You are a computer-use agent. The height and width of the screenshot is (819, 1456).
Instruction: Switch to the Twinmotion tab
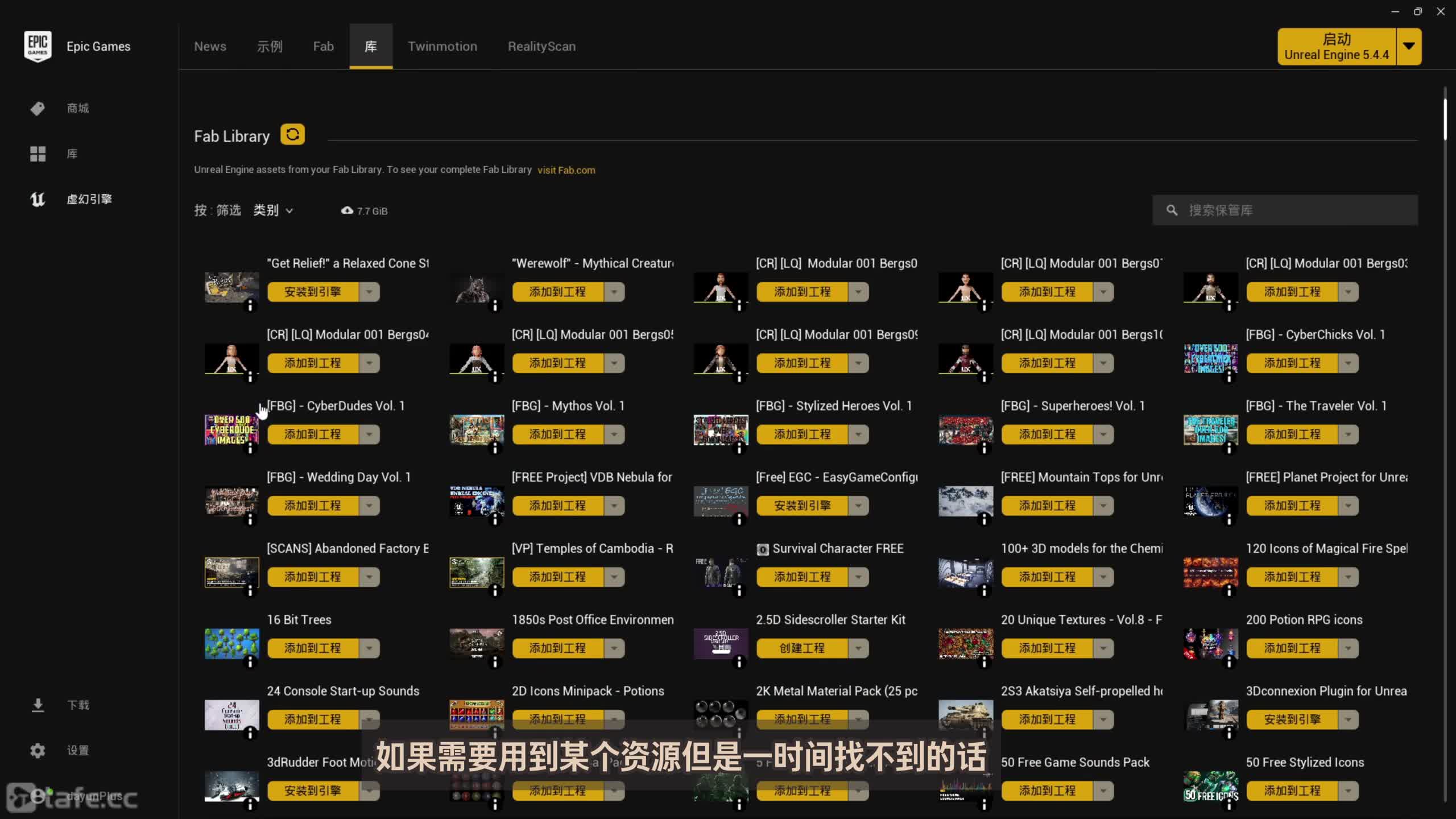pos(442,47)
